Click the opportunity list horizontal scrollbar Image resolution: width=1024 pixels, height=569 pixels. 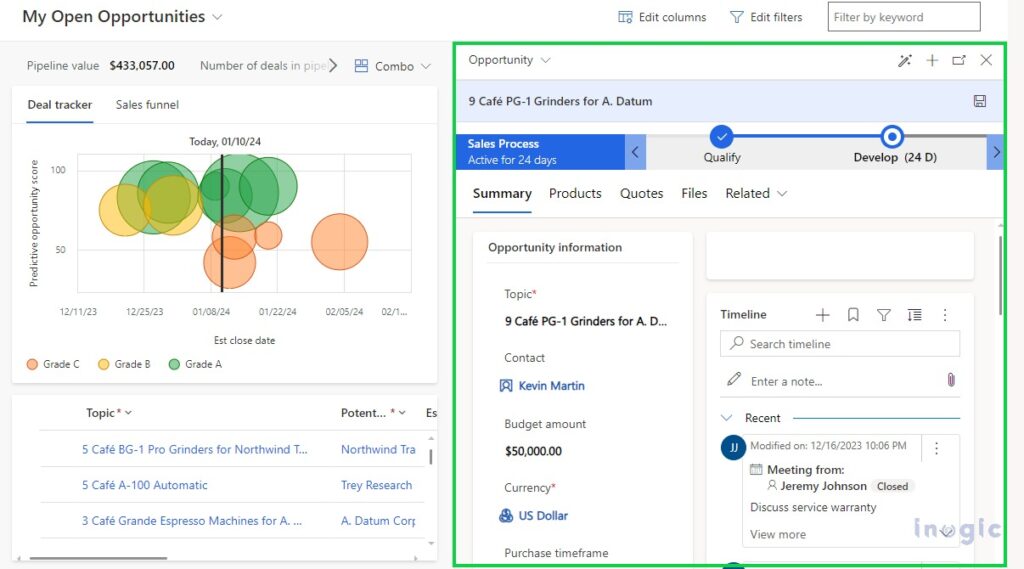click(98, 558)
